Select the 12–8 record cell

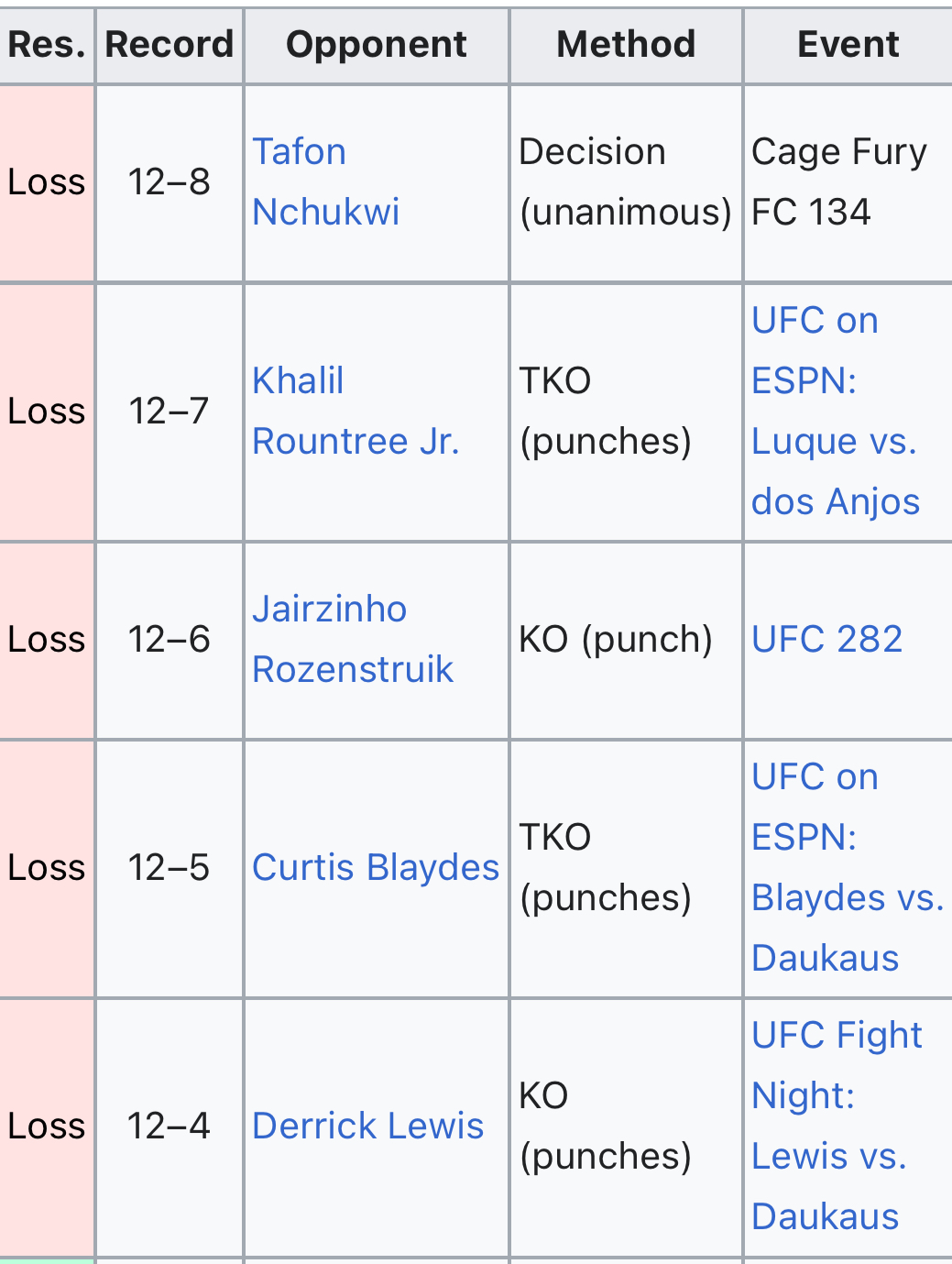point(170,182)
